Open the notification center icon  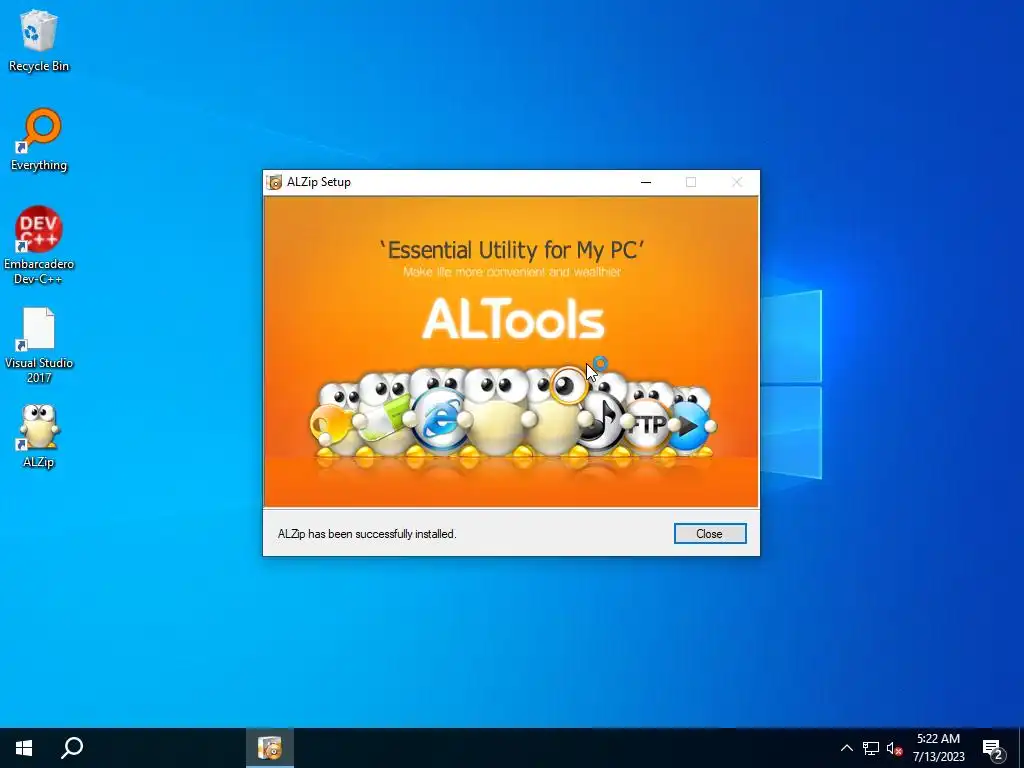(x=993, y=748)
